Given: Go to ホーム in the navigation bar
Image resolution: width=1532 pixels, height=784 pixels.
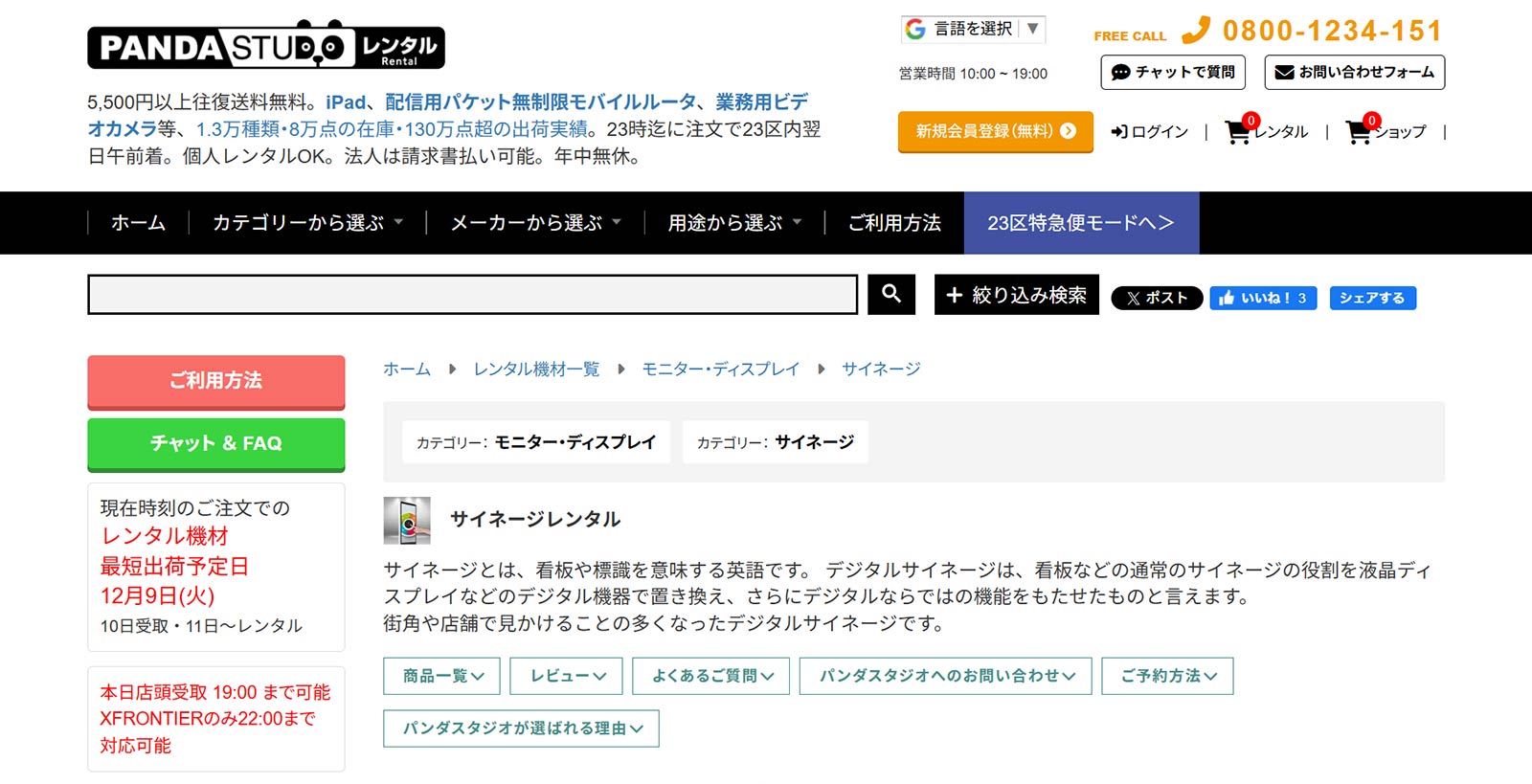Looking at the screenshot, I should [138, 223].
